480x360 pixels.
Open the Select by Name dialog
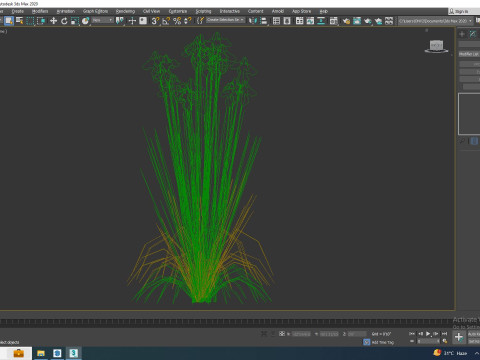pyautogui.click(x=20, y=21)
